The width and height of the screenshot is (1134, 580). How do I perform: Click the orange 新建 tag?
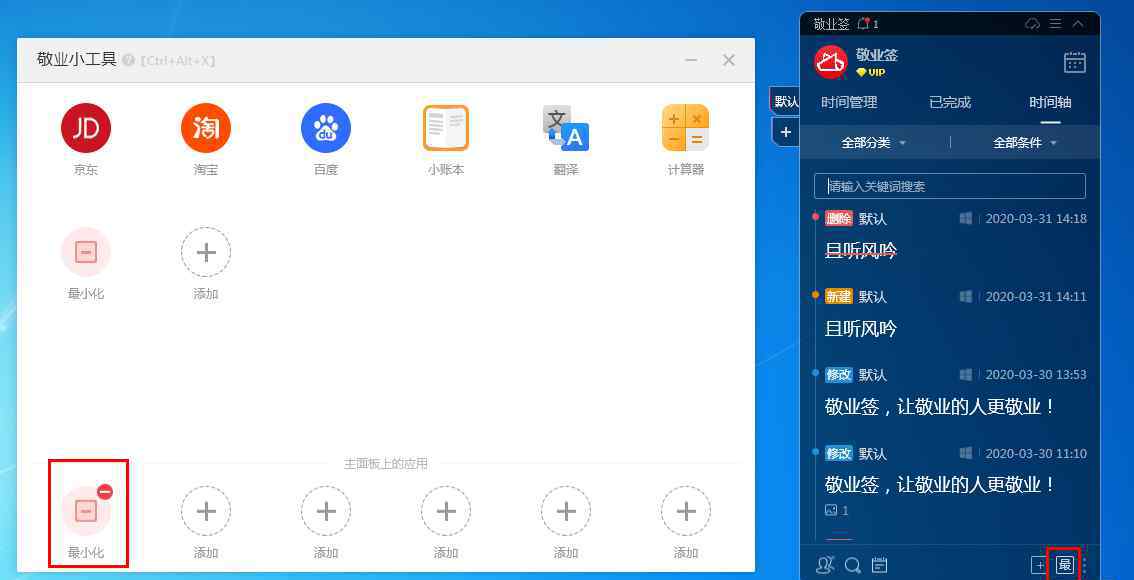[839, 297]
